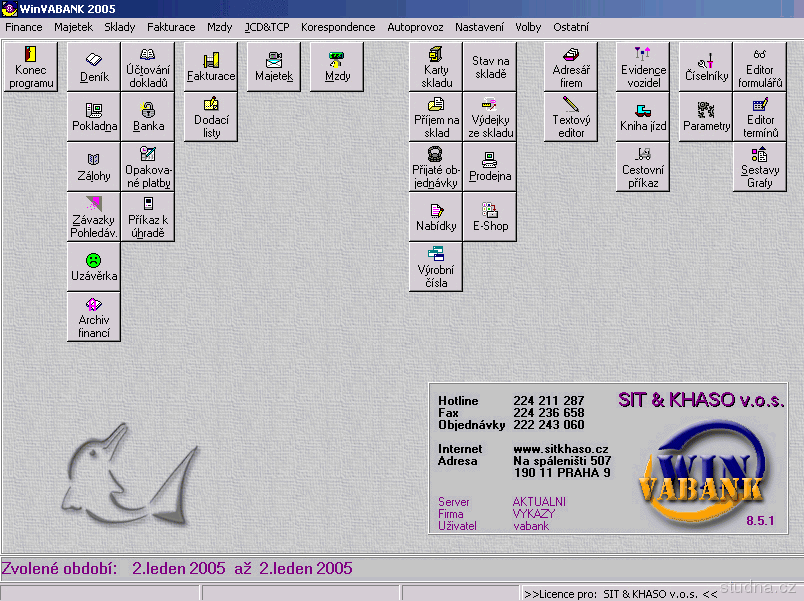Open Adresář firem directory
The image size is (804, 601).
(x=571, y=67)
